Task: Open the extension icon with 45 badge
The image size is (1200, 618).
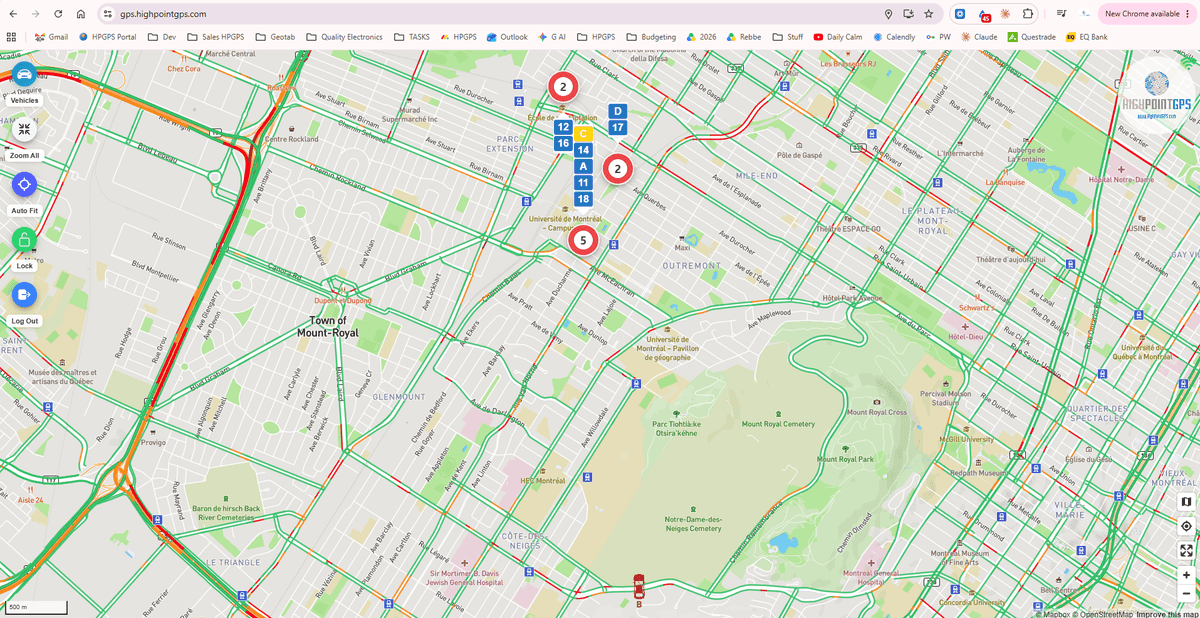Action: 983,14
